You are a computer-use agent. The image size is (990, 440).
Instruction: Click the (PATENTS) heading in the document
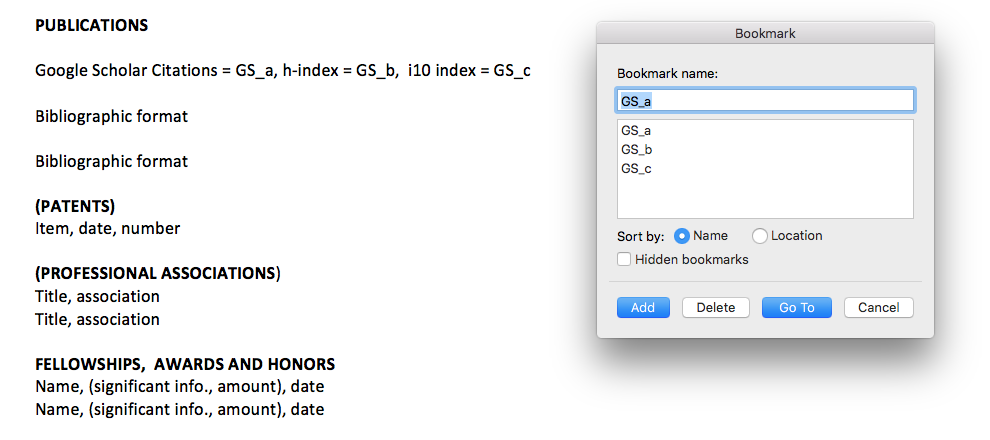pos(75,206)
